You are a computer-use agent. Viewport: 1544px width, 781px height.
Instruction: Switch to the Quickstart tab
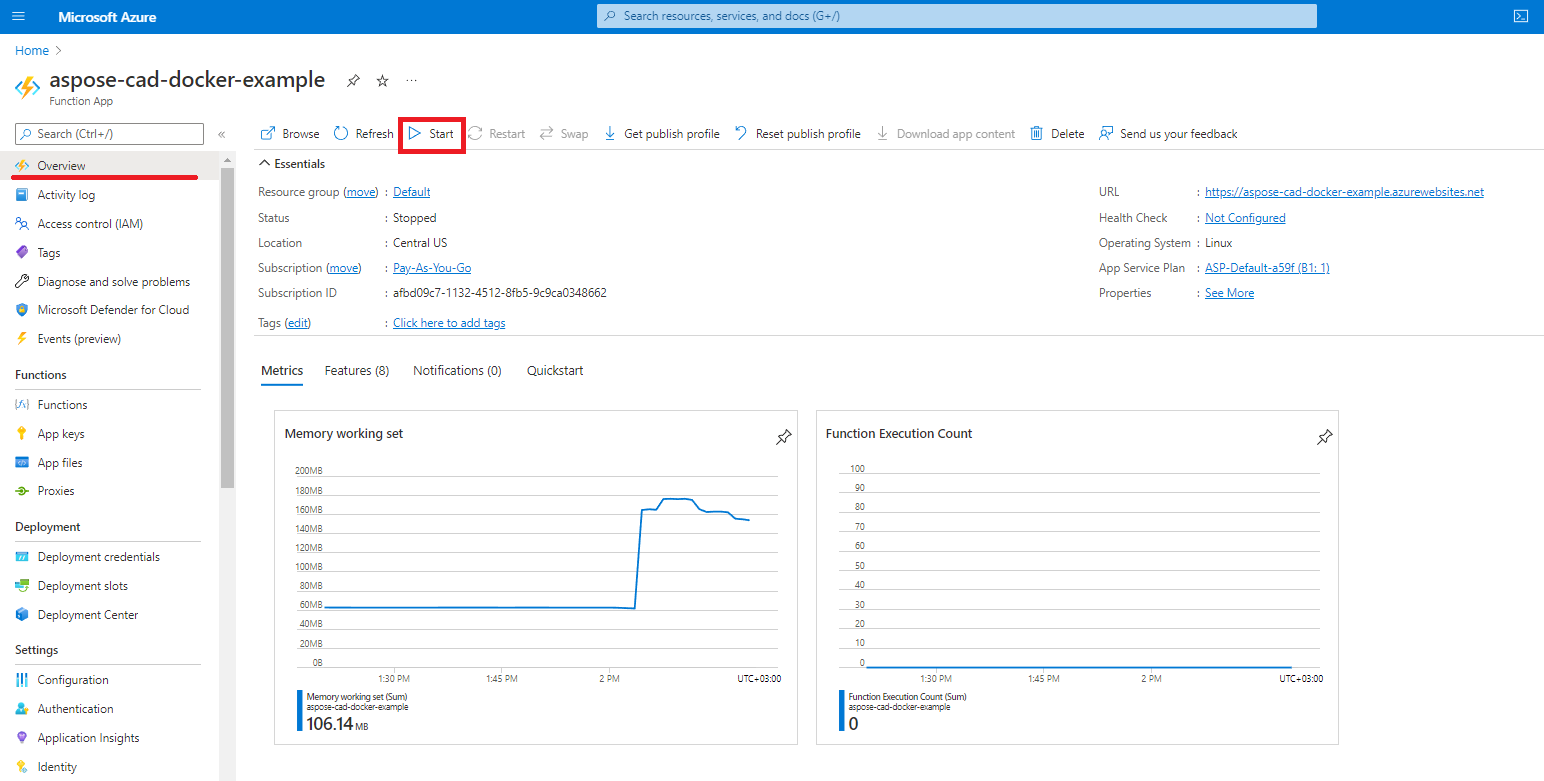click(x=555, y=371)
